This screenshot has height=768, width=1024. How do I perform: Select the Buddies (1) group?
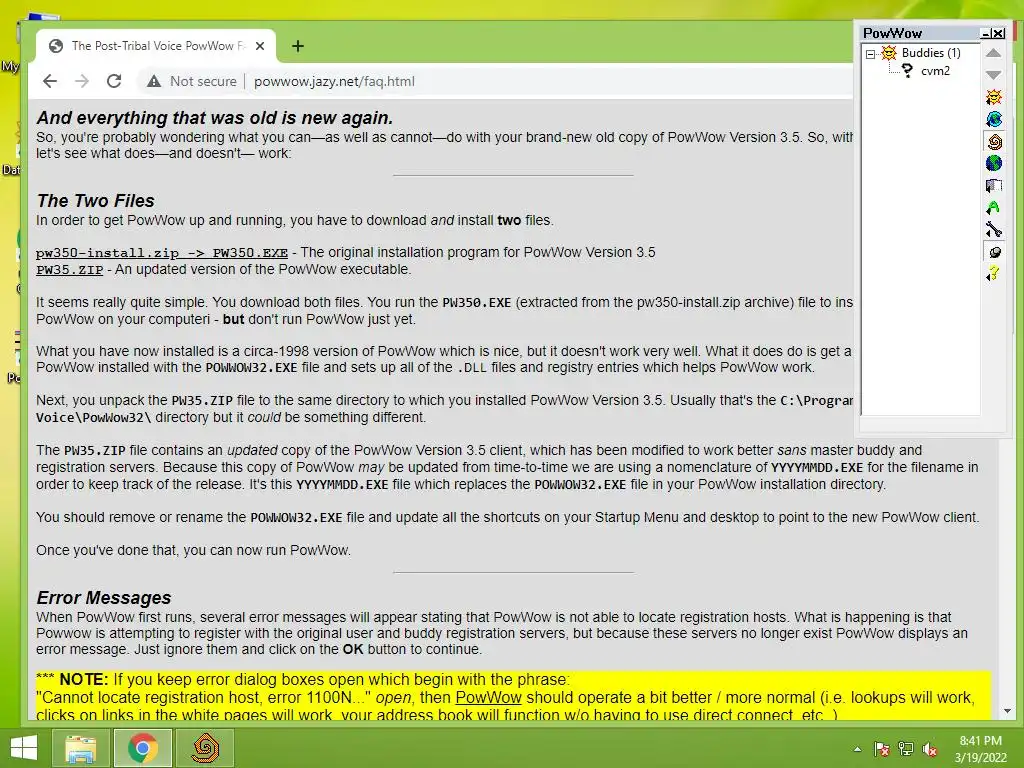pyautogui.click(x=931, y=53)
